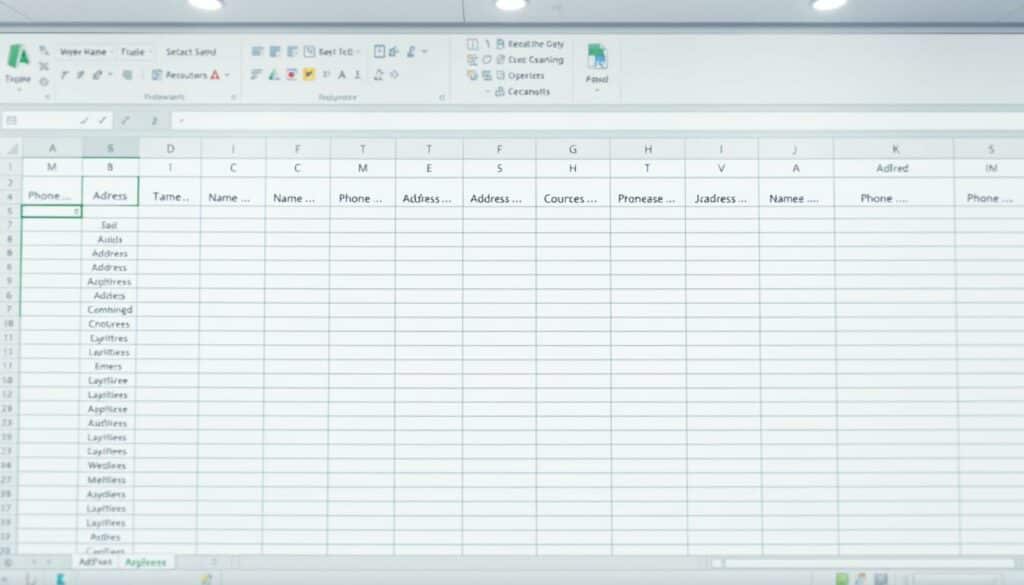Click the italic I icon in the second row
This screenshot has height=585, width=1024.
[x=357, y=75]
